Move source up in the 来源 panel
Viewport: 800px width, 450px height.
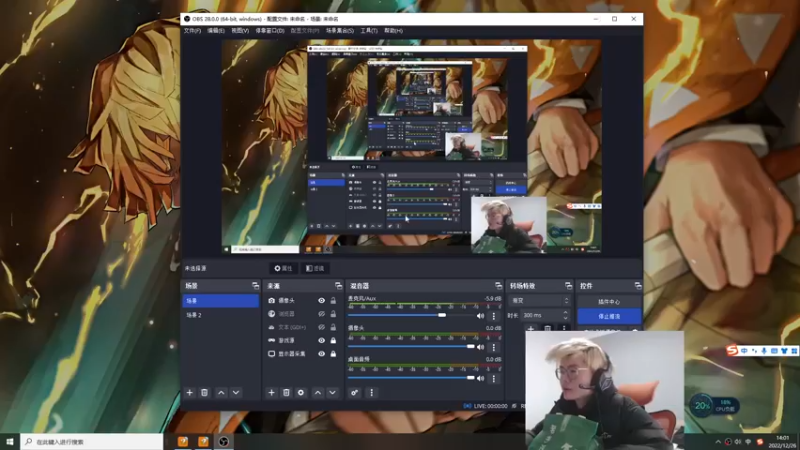tap(318, 392)
